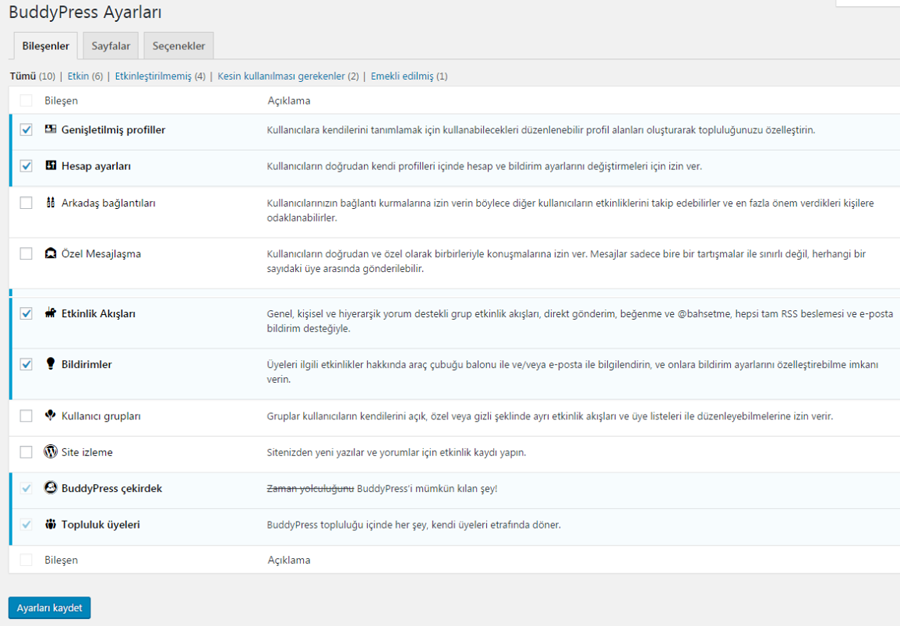Image resolution: width=900 pixels, height=626 pixels.
Task: Click the Arkadaş bağlantıları component icon
Action: [x=51, y=202]
